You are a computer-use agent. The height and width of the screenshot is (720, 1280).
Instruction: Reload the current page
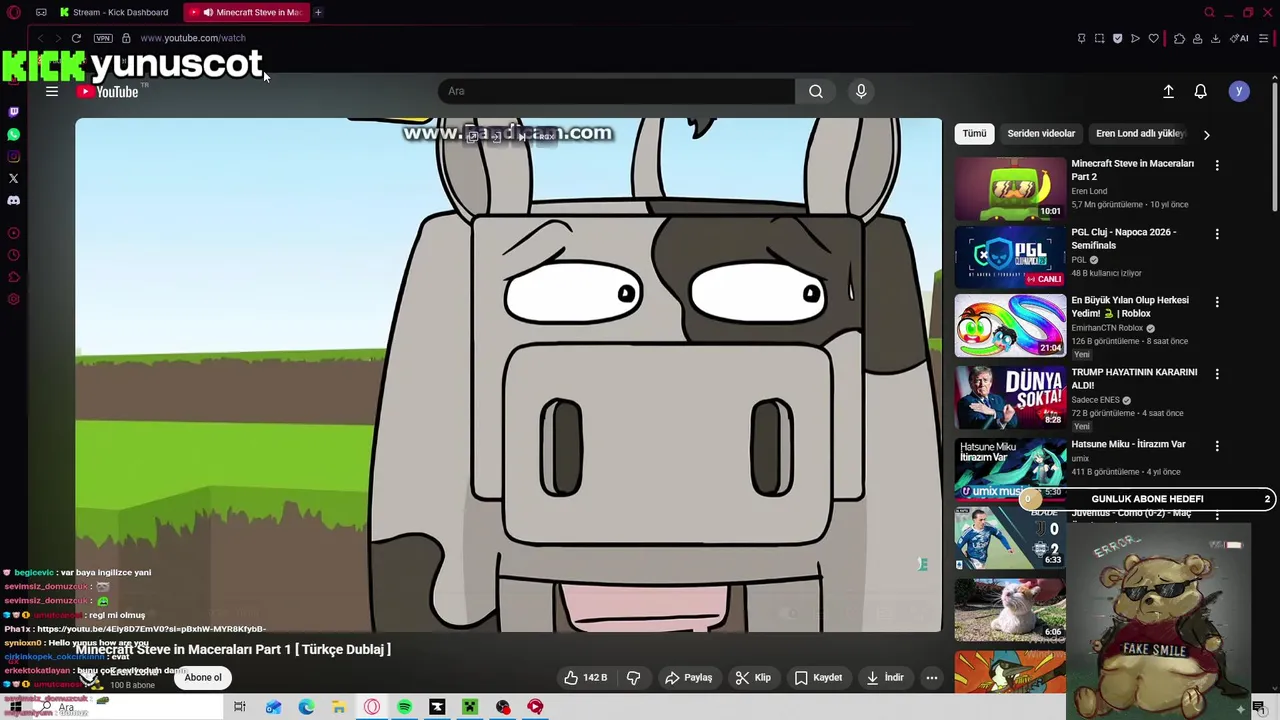(76, 38)
